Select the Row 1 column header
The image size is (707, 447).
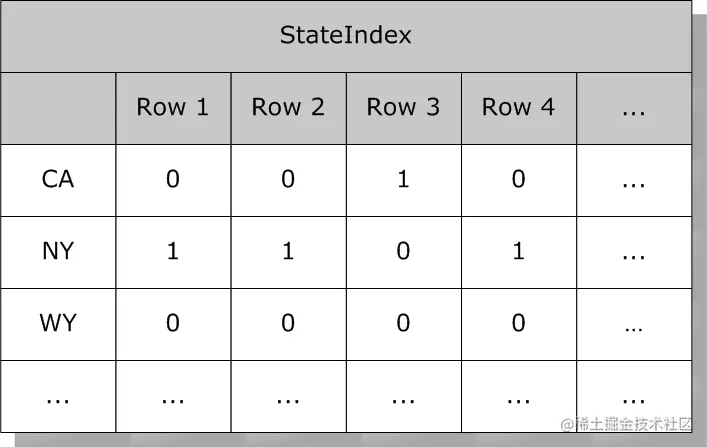click(173, 108)
